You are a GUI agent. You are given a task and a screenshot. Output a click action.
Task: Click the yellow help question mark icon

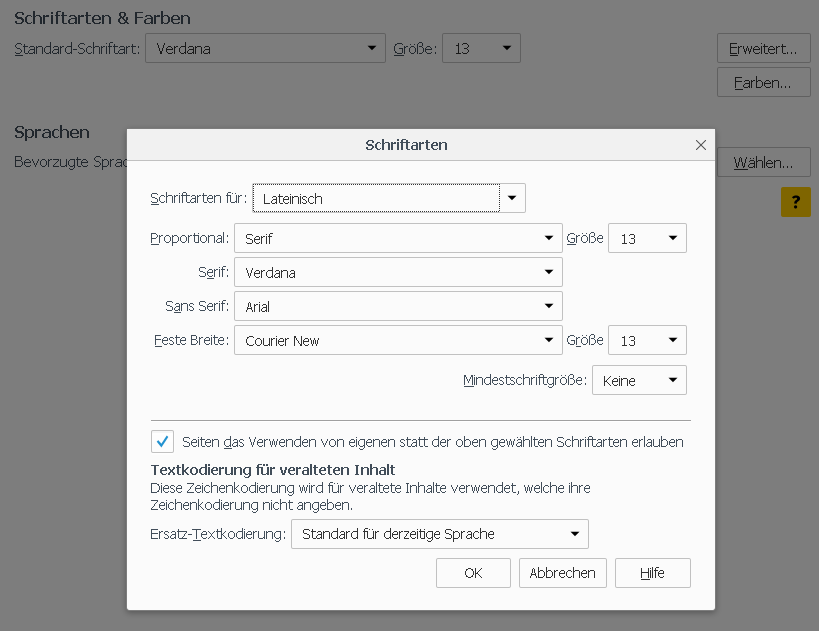[x=795, y=202]
